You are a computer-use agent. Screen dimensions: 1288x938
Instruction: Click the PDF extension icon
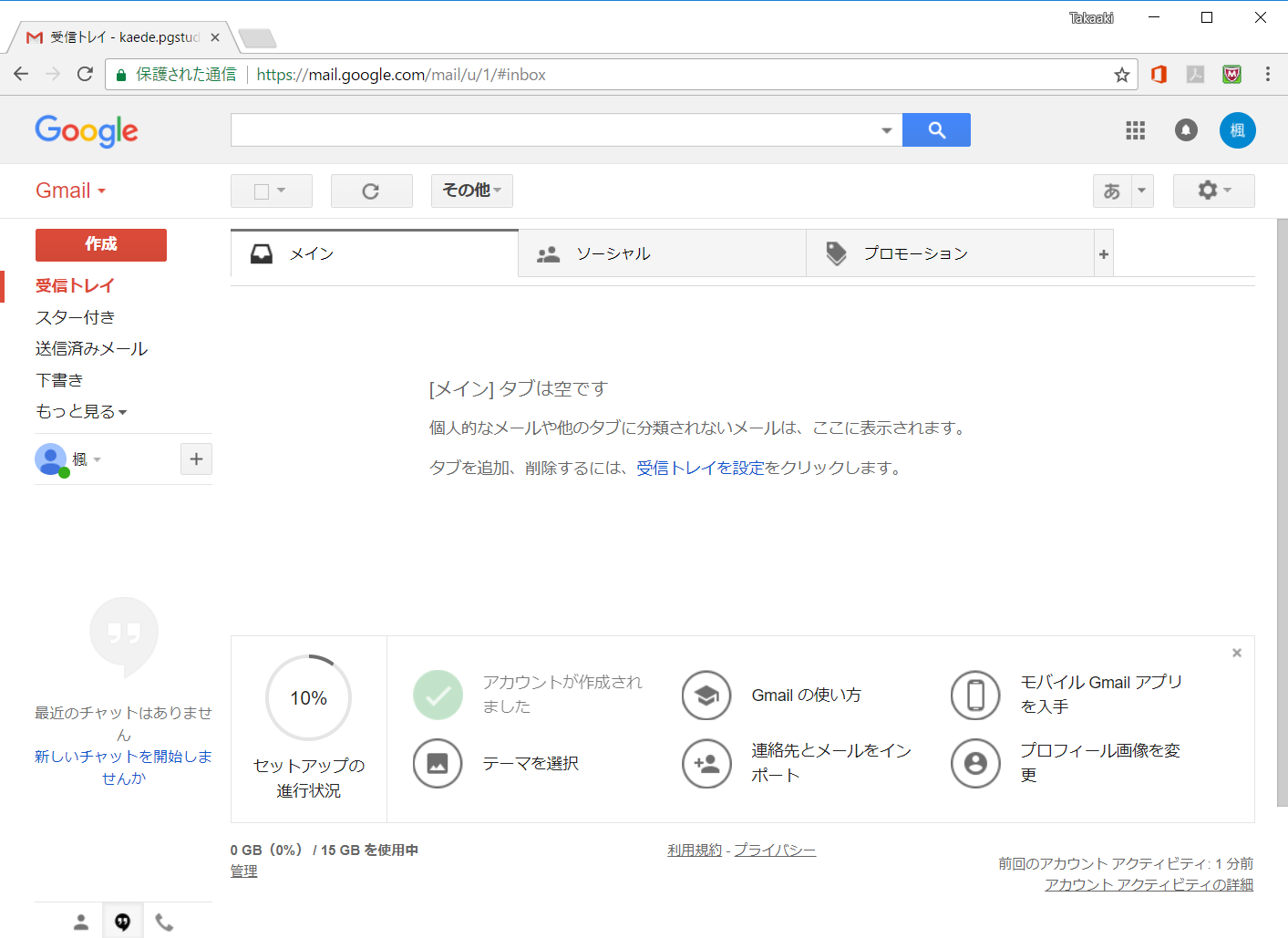[x=1195, y=75]
